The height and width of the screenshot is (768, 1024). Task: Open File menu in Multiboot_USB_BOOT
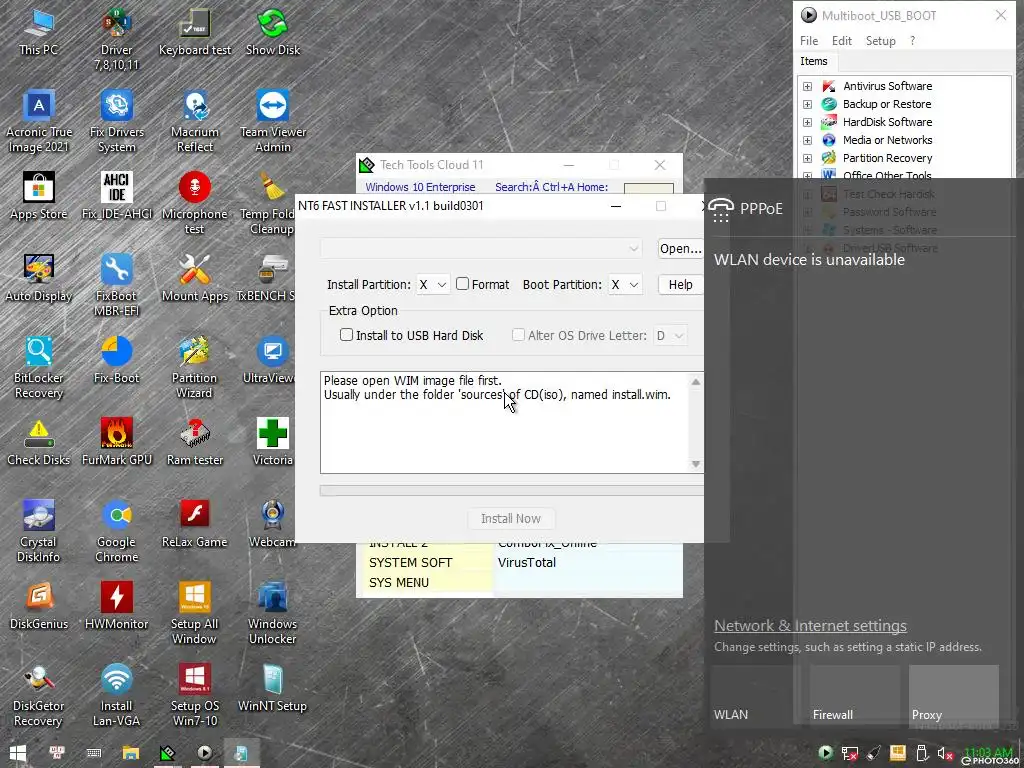pyautogui.click(x=809, y=40)
